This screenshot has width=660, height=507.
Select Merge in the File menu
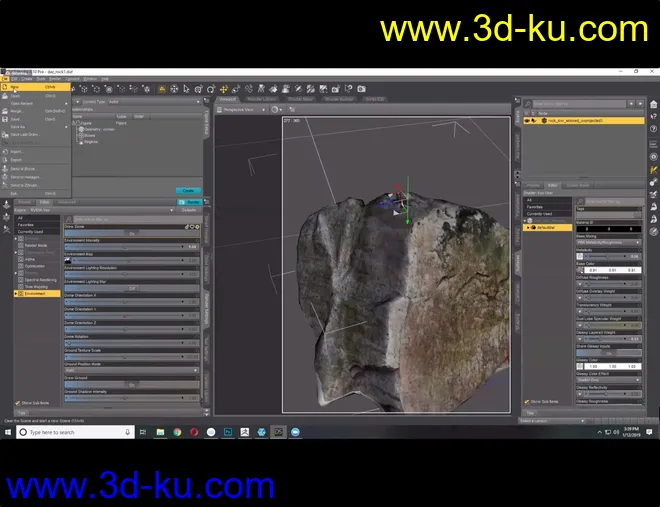(x=35, y=111)
